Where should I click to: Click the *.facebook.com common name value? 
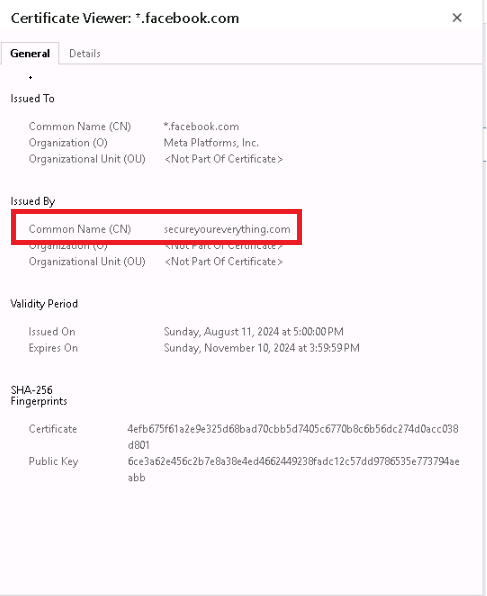[201, 127]
